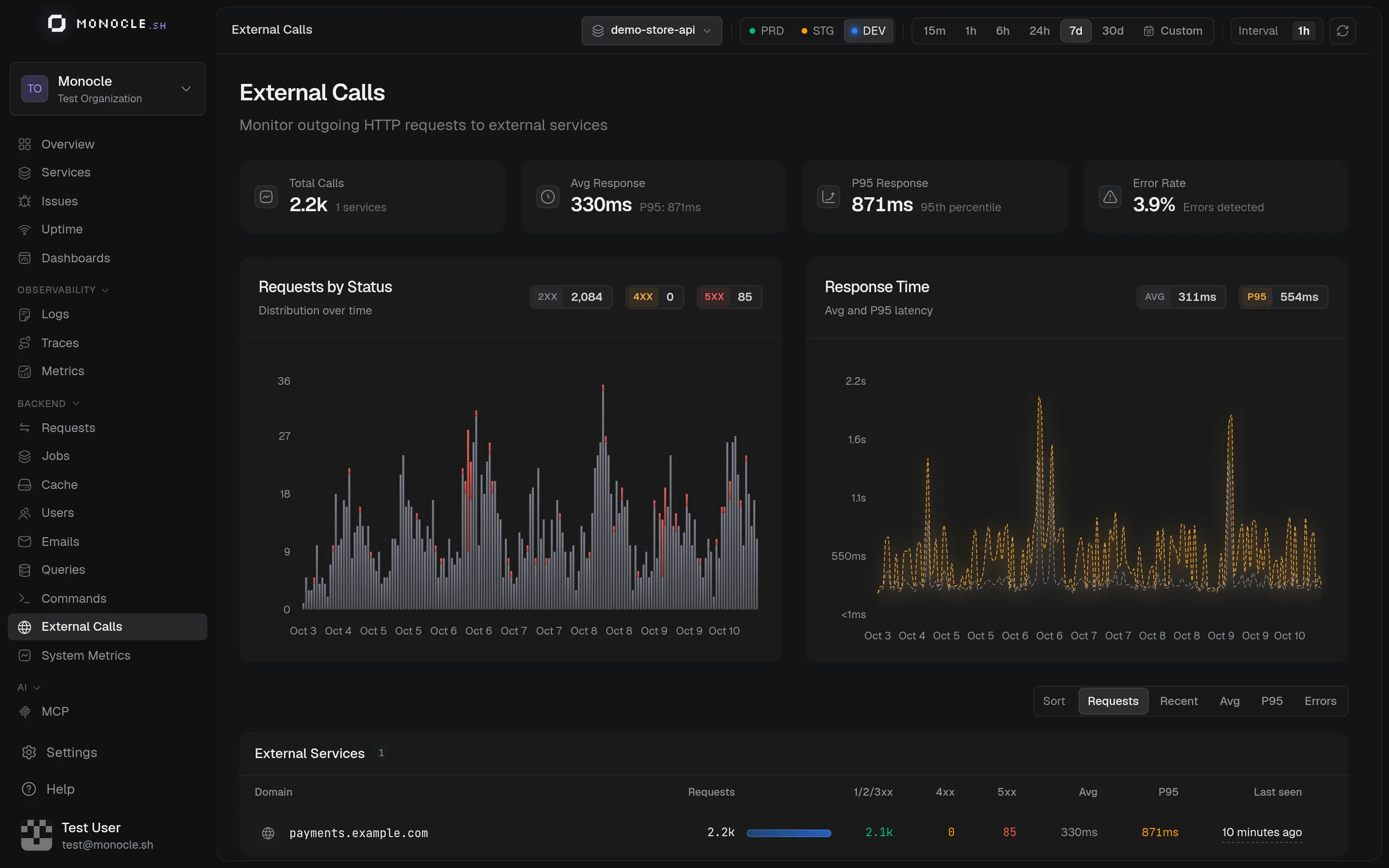The height and width of the screenshot is (868, 1389).
Task: Go to the Dashboards page
Action: 108,258
